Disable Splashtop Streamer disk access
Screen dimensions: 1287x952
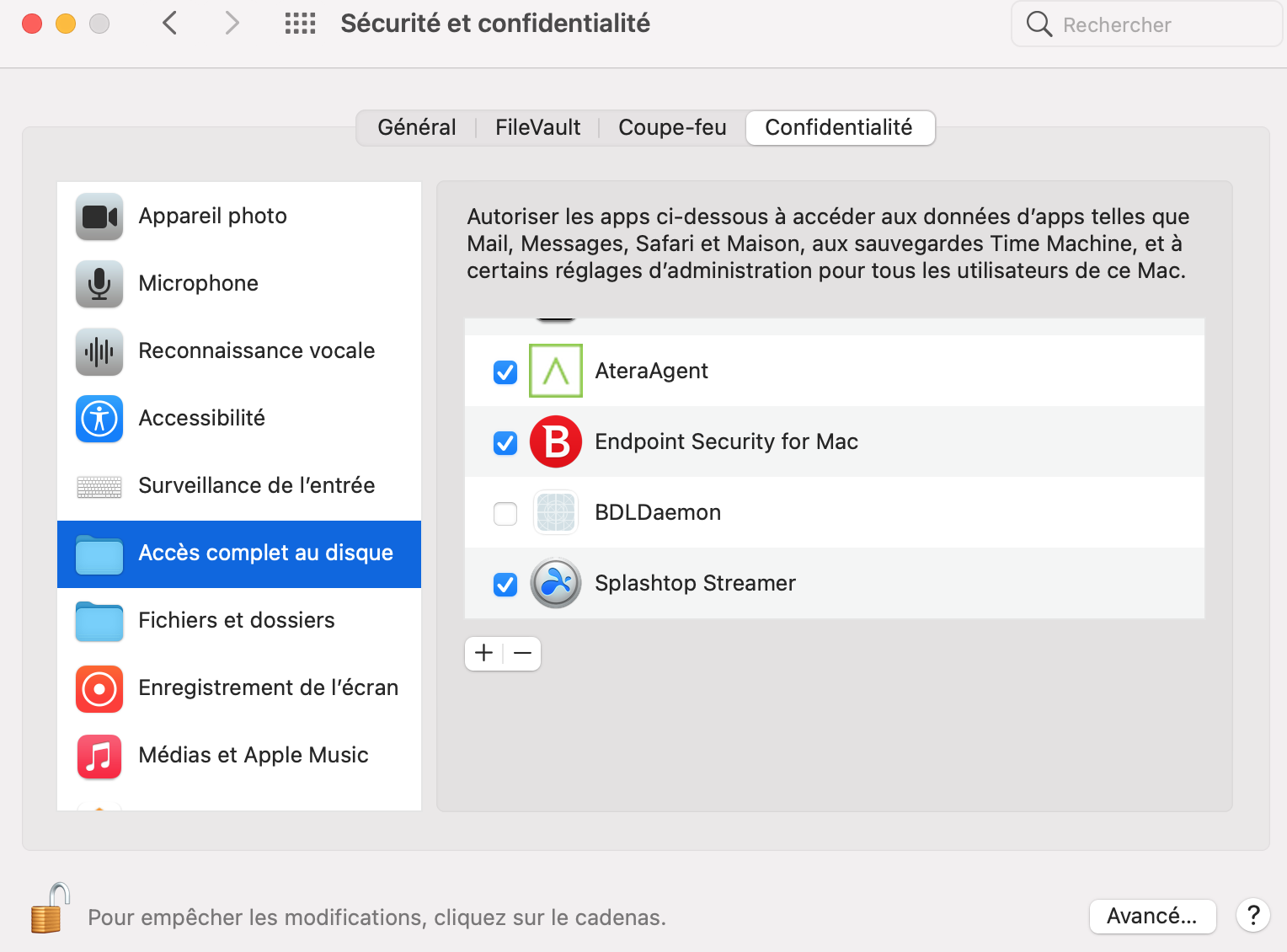point(505,584)
